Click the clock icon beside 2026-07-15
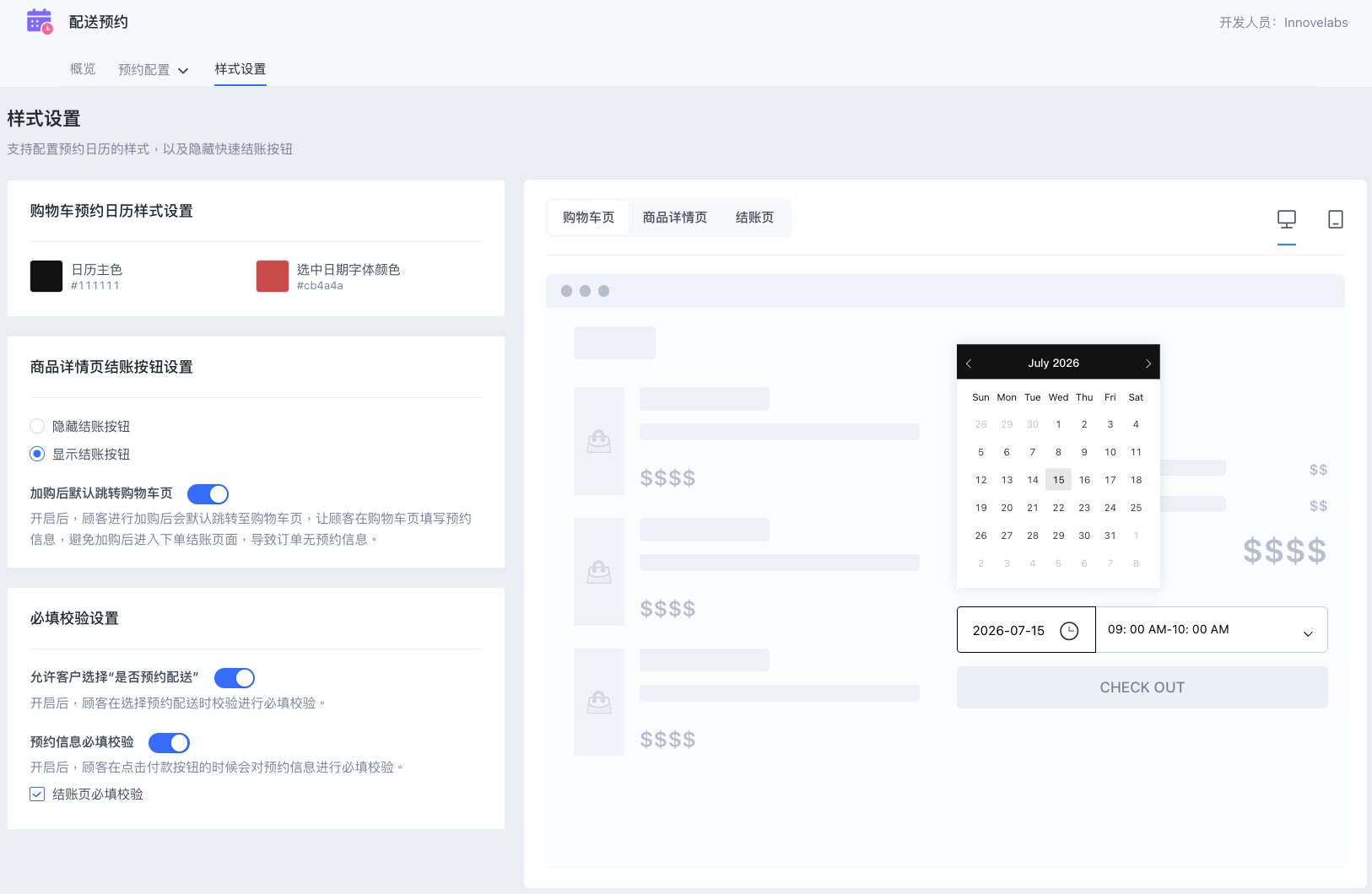Image resolution: width=1372 pixels, height=894 pixels. 1069,631
